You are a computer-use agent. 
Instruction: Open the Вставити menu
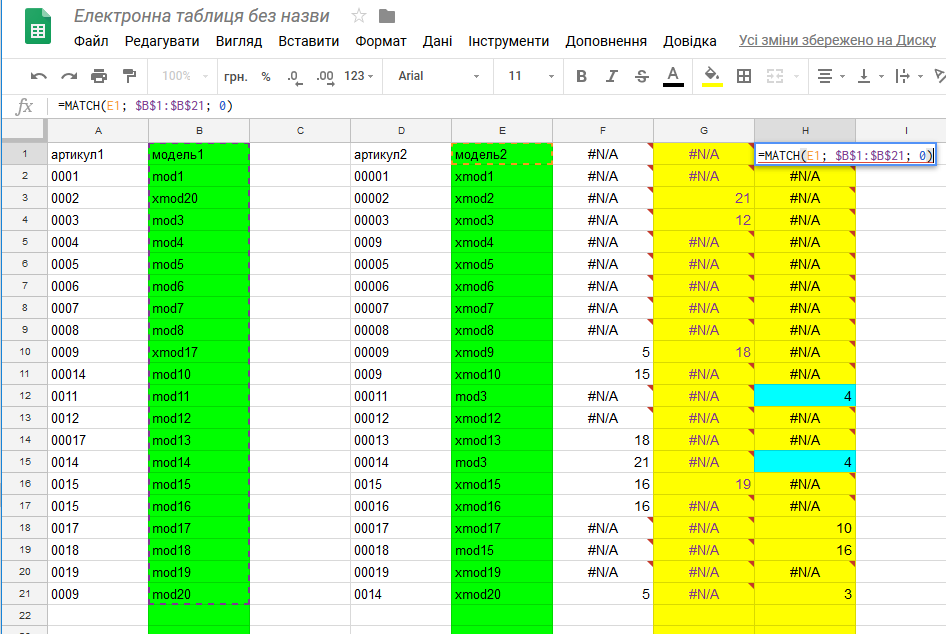coord(308,41)
